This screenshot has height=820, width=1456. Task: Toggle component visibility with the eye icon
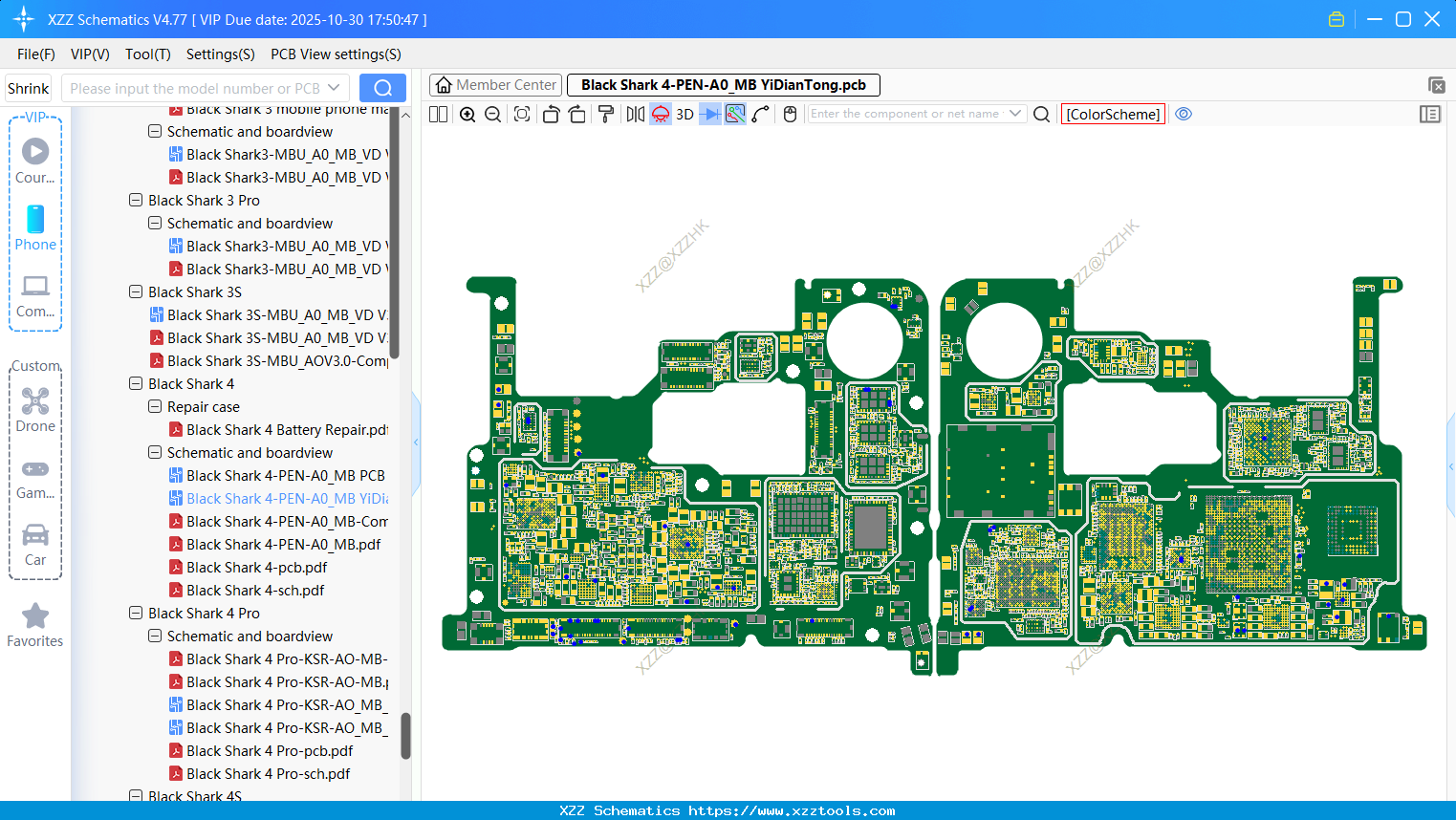pos(1183,114)
